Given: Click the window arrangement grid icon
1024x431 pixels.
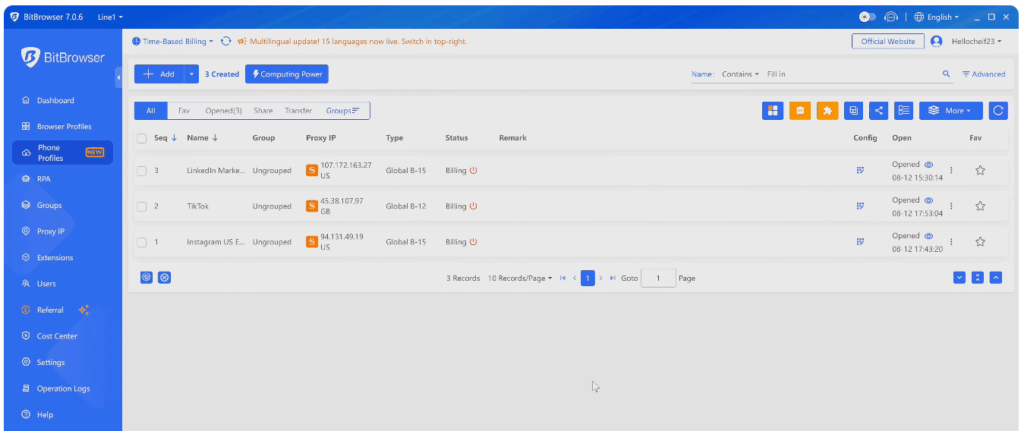Looking at the screenshot, I should (773, 110).
